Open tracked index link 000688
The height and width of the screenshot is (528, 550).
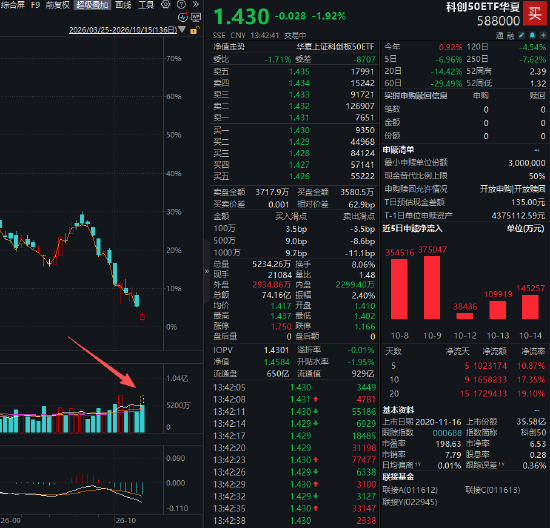coord(447,433)
